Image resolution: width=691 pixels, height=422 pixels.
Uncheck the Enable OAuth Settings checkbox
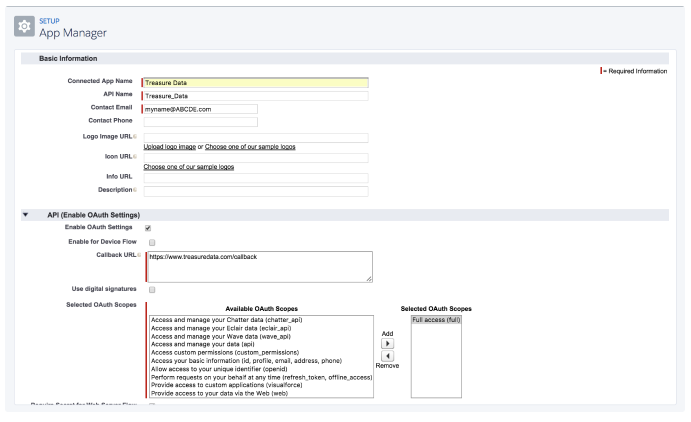[151, 229]
